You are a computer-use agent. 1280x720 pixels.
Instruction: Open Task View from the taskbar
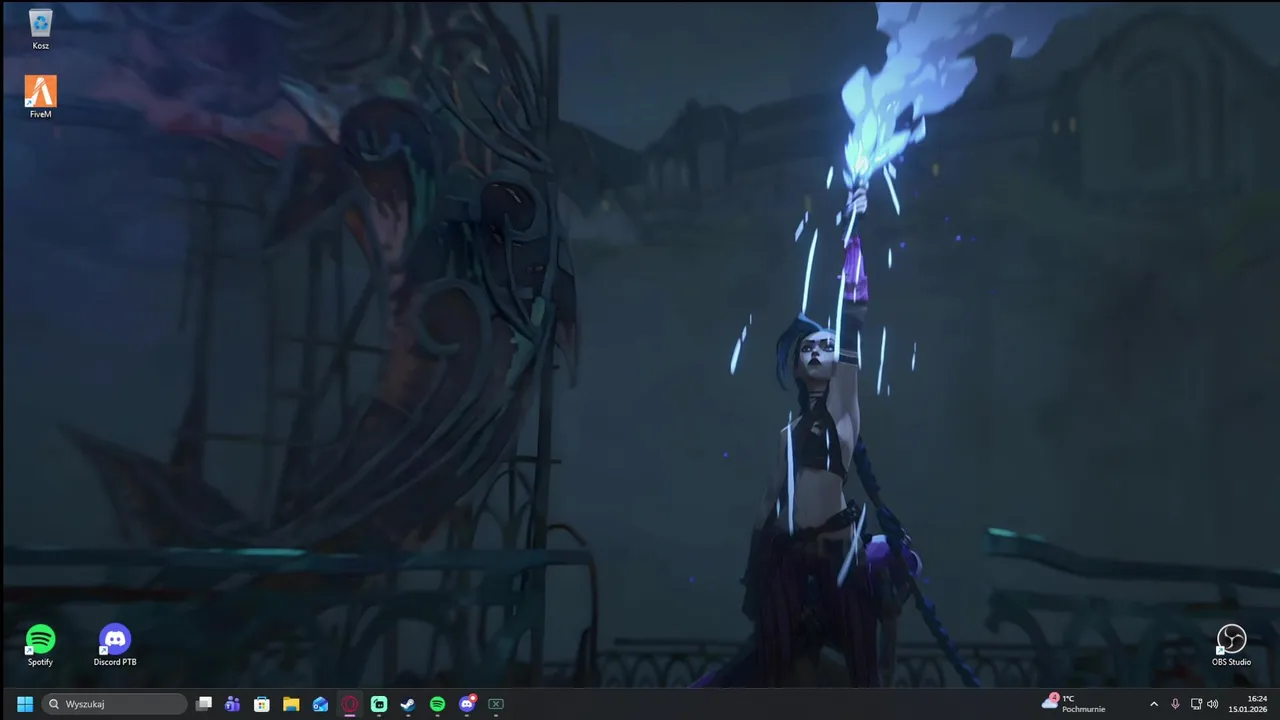pyautogui.click(x=204, y=704)
